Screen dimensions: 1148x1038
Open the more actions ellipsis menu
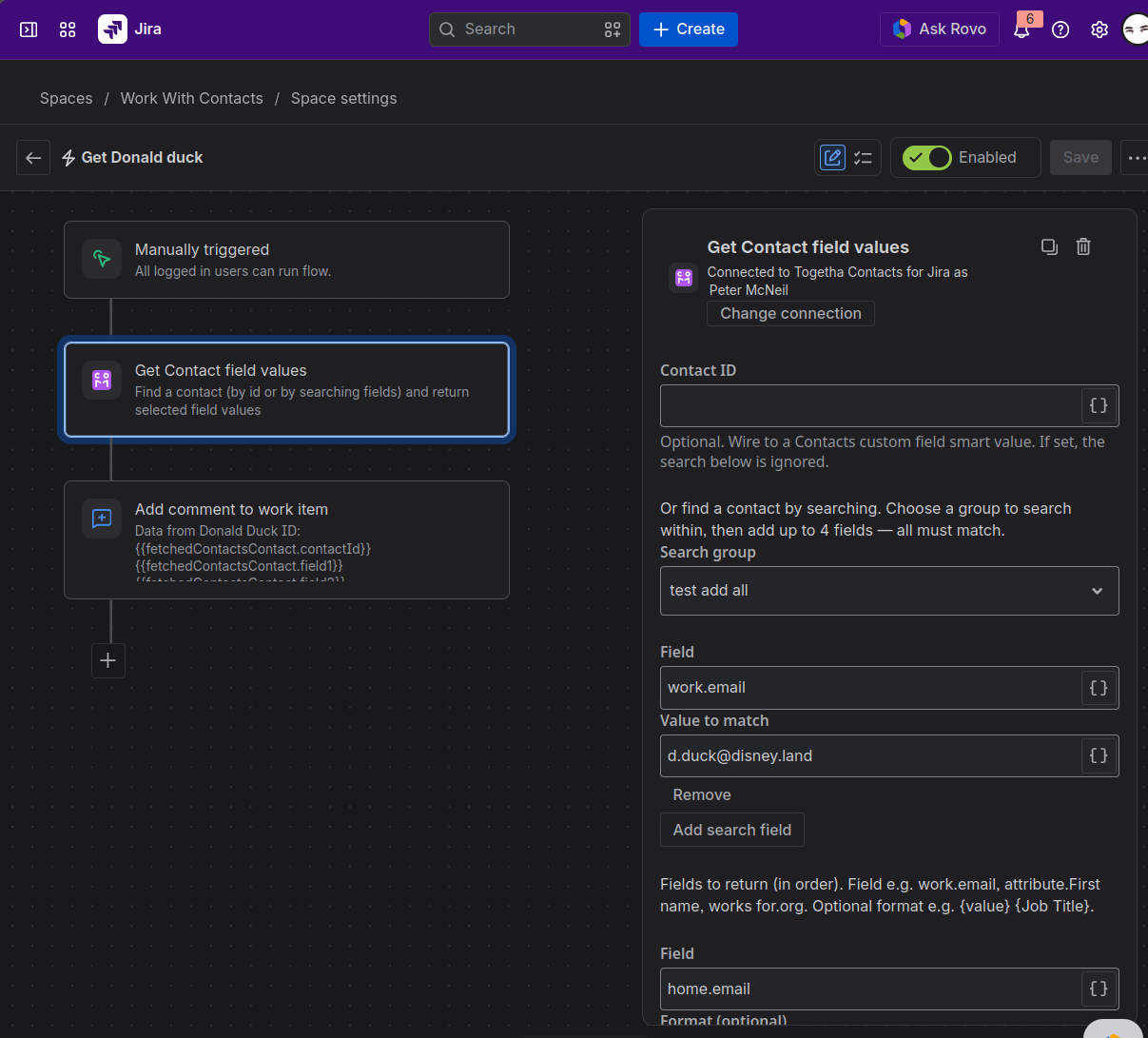point(1136,158)
